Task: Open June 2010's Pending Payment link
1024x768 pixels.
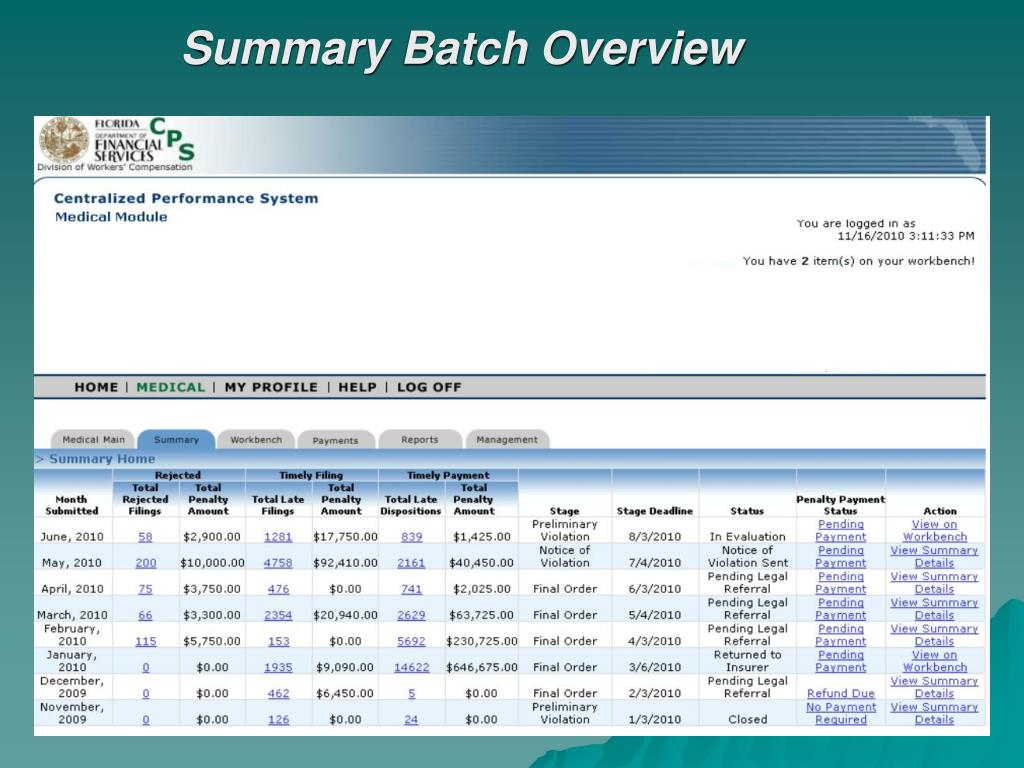Action: tap(840, 530)
